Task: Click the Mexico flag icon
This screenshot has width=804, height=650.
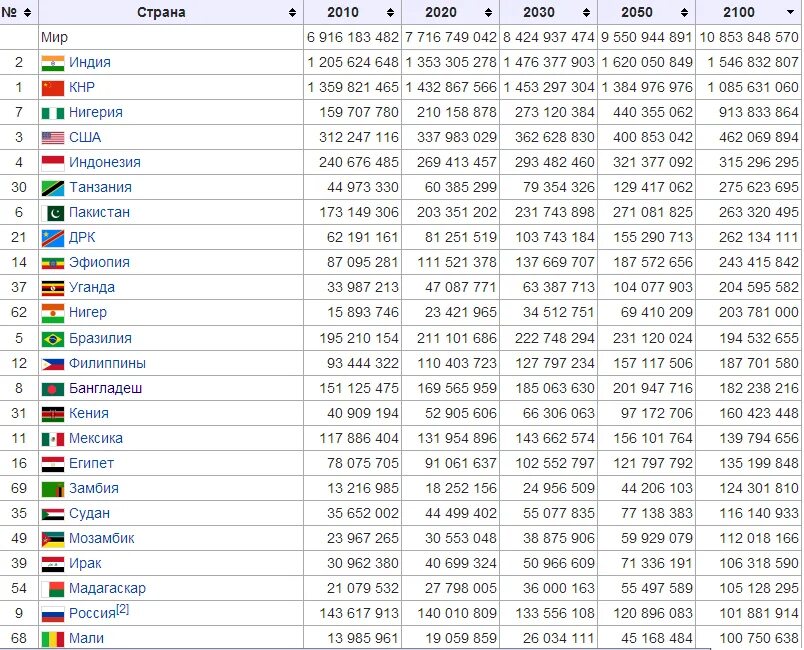Action: [x=52, y=438]
